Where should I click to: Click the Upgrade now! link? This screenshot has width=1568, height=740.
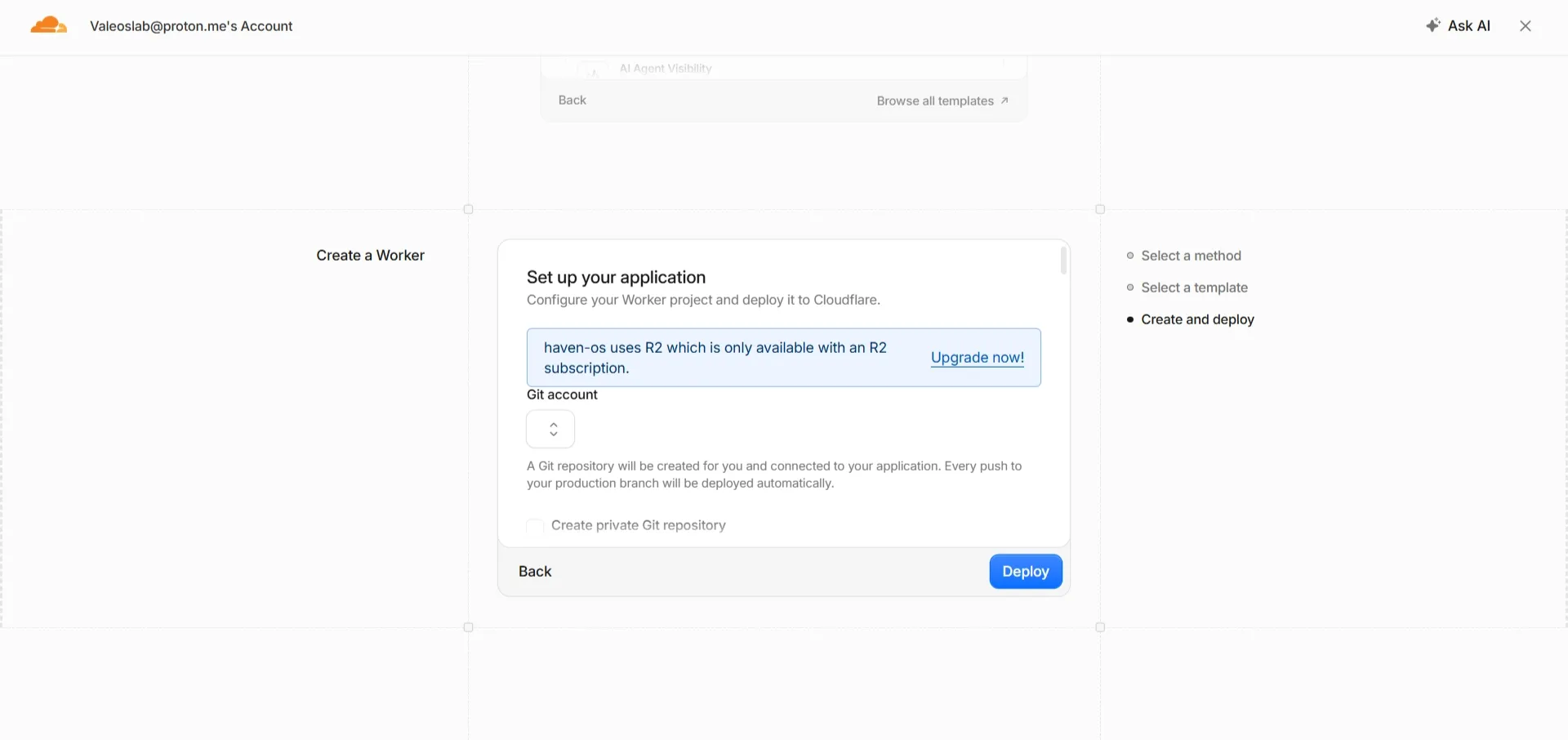pyautogui.click(x=978, y=358)
